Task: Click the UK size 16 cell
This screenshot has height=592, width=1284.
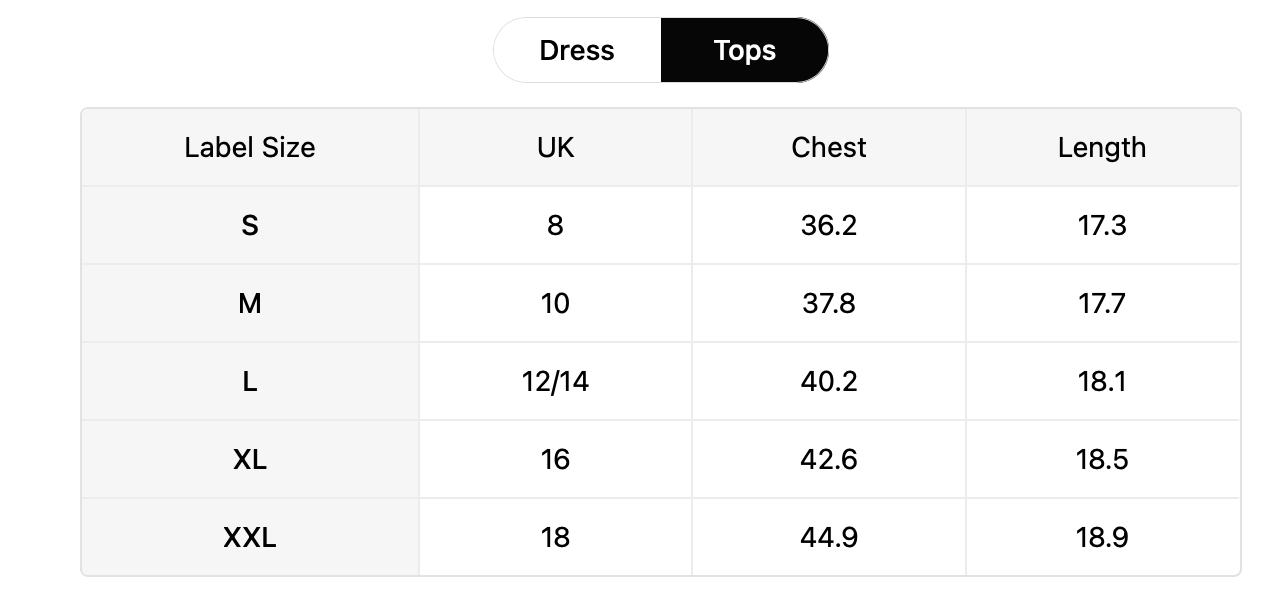Action: point(555,459)
